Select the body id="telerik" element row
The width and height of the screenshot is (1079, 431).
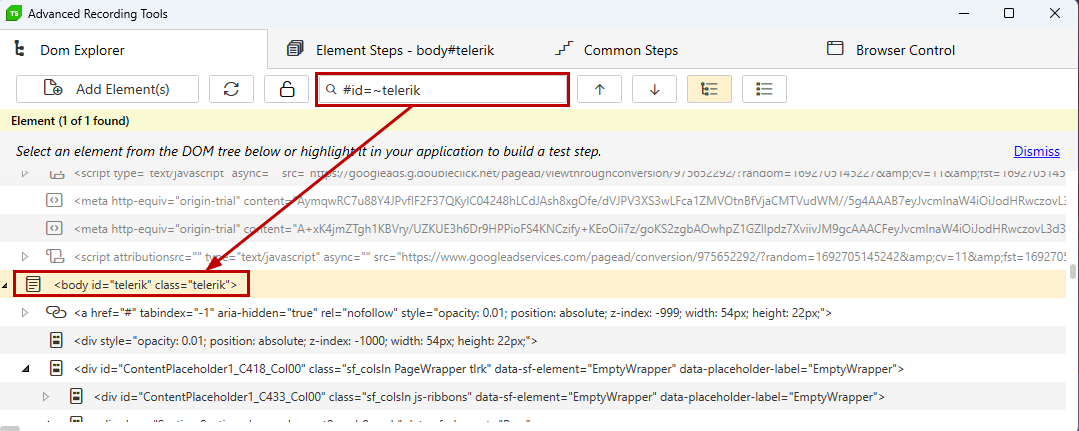[x=535, y=284]
